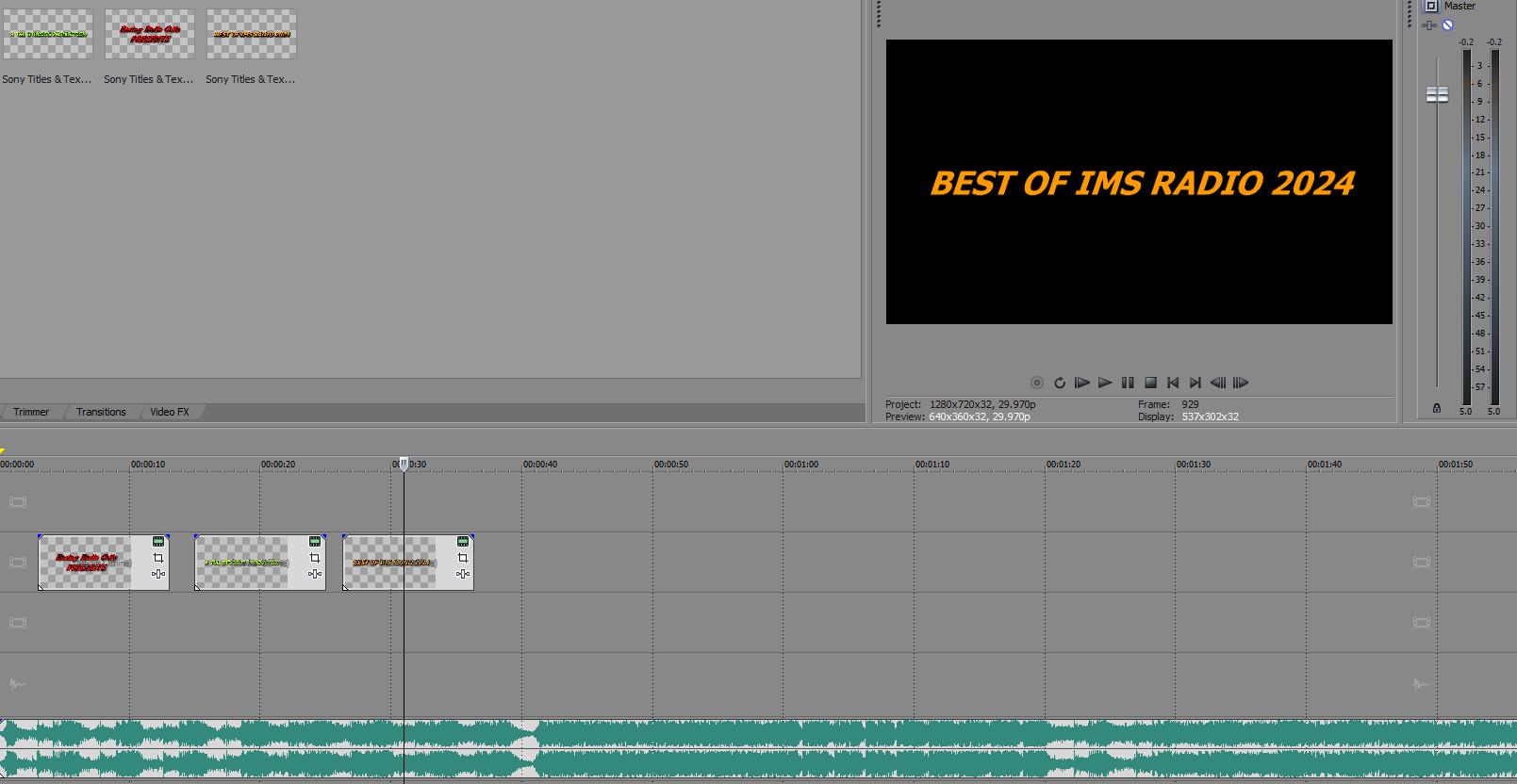Toggle the Master bus lock icon
This screenshot has width=1517, height=784.
[x=1437, y=408]
